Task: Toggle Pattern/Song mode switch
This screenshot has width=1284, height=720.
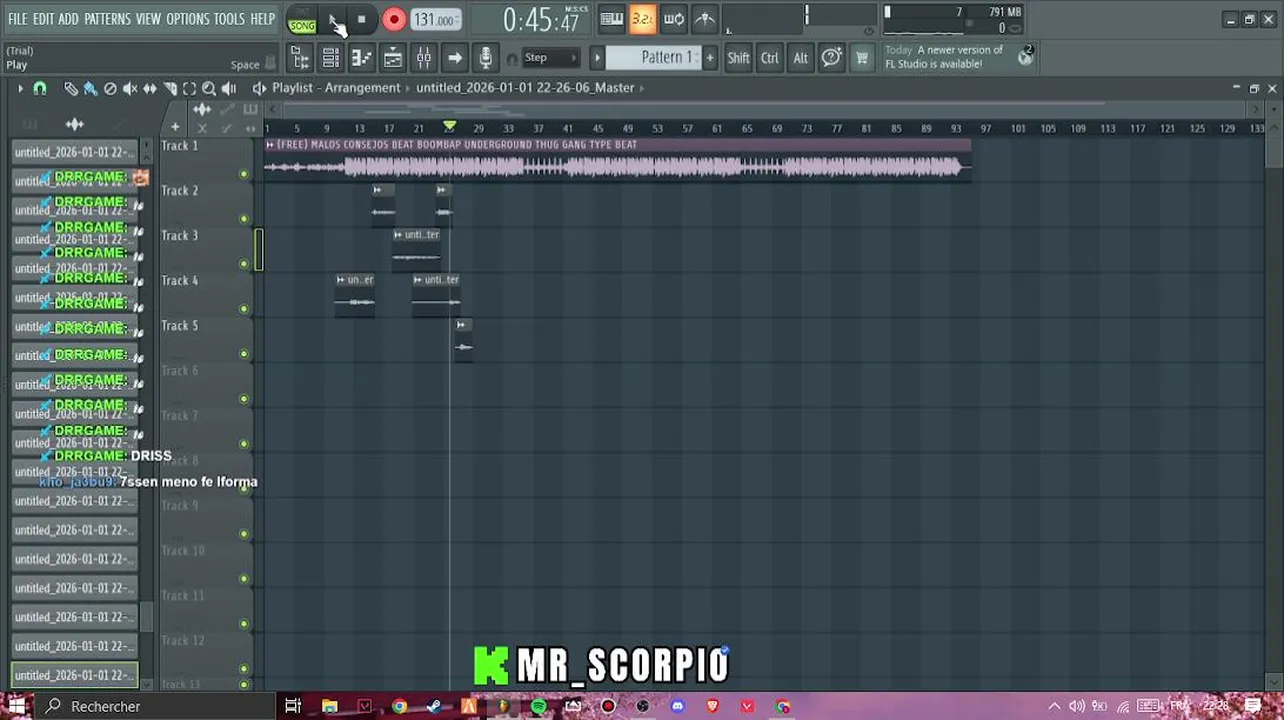Action: (302, 20)
